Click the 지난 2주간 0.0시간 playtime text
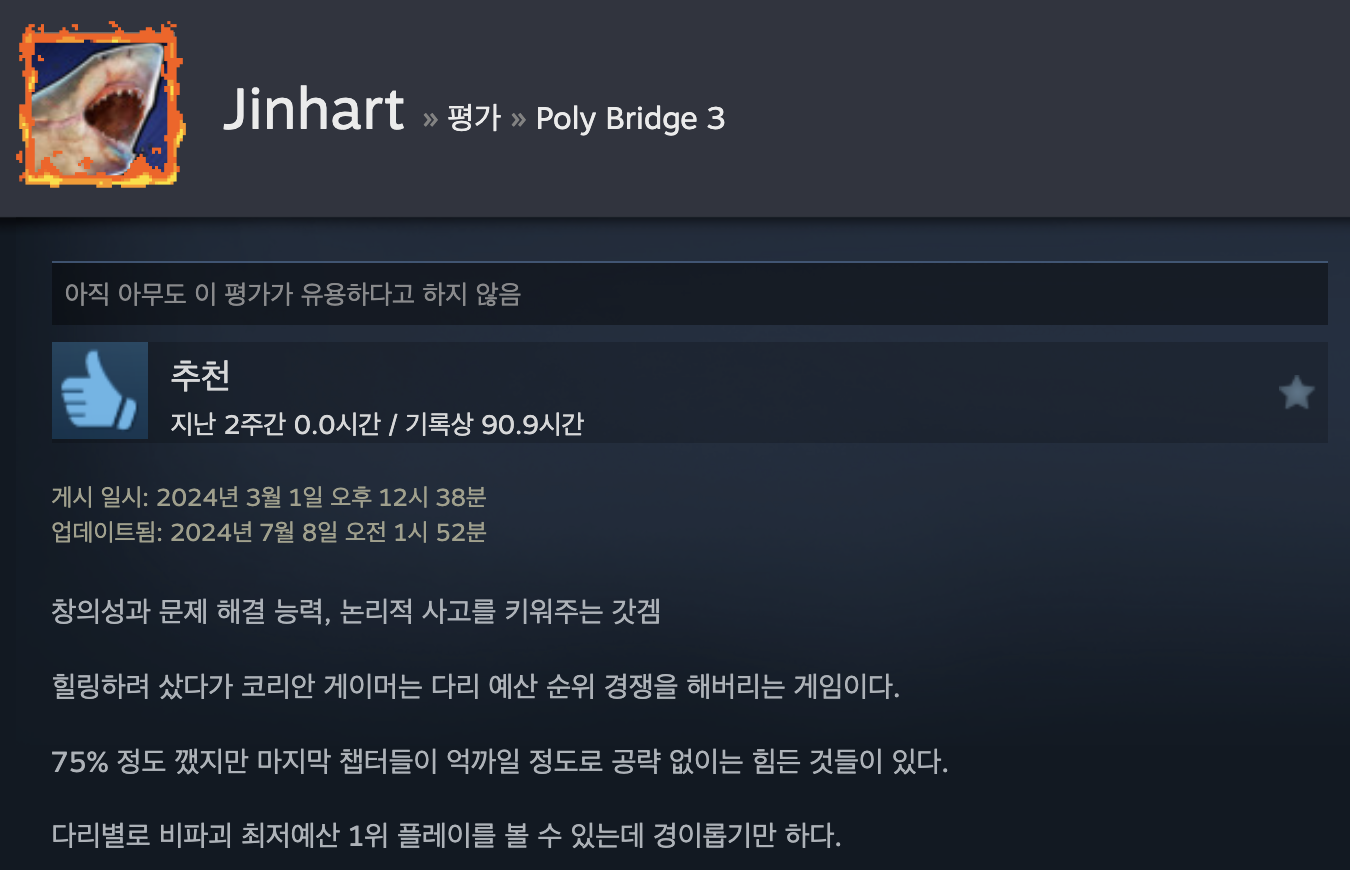The image size is (1350, 870). point(275,424)
